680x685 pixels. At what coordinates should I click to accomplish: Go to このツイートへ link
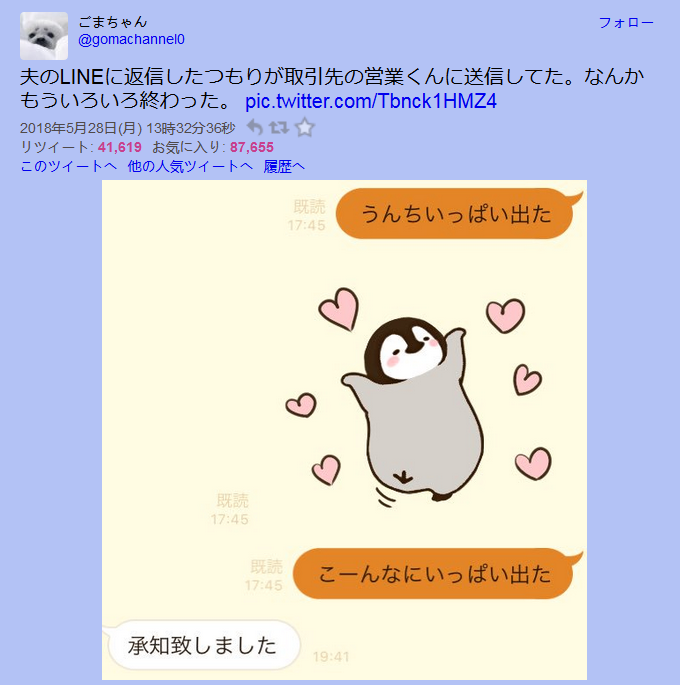pos(69,166)
